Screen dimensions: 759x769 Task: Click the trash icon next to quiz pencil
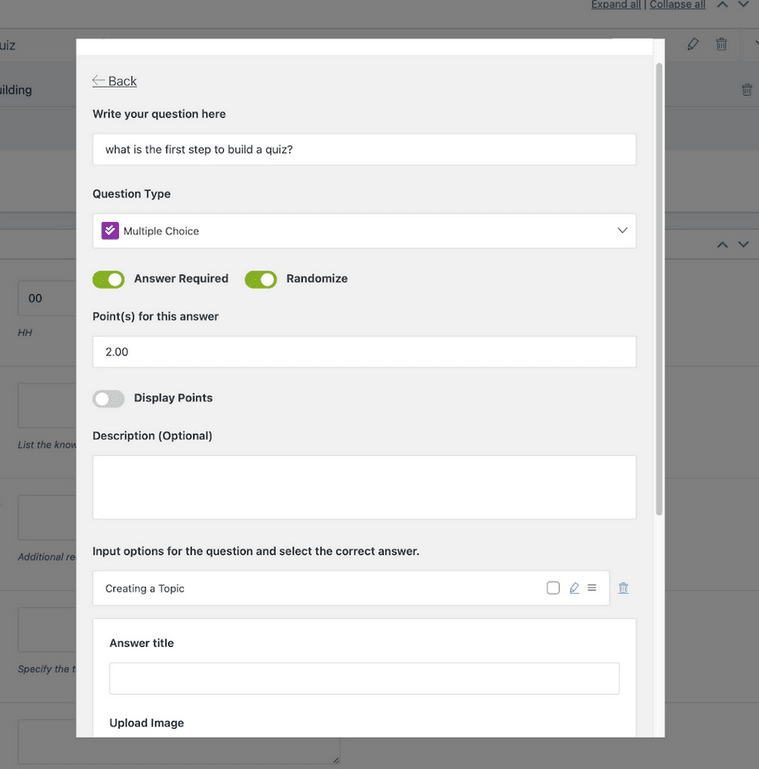point(721,44)
